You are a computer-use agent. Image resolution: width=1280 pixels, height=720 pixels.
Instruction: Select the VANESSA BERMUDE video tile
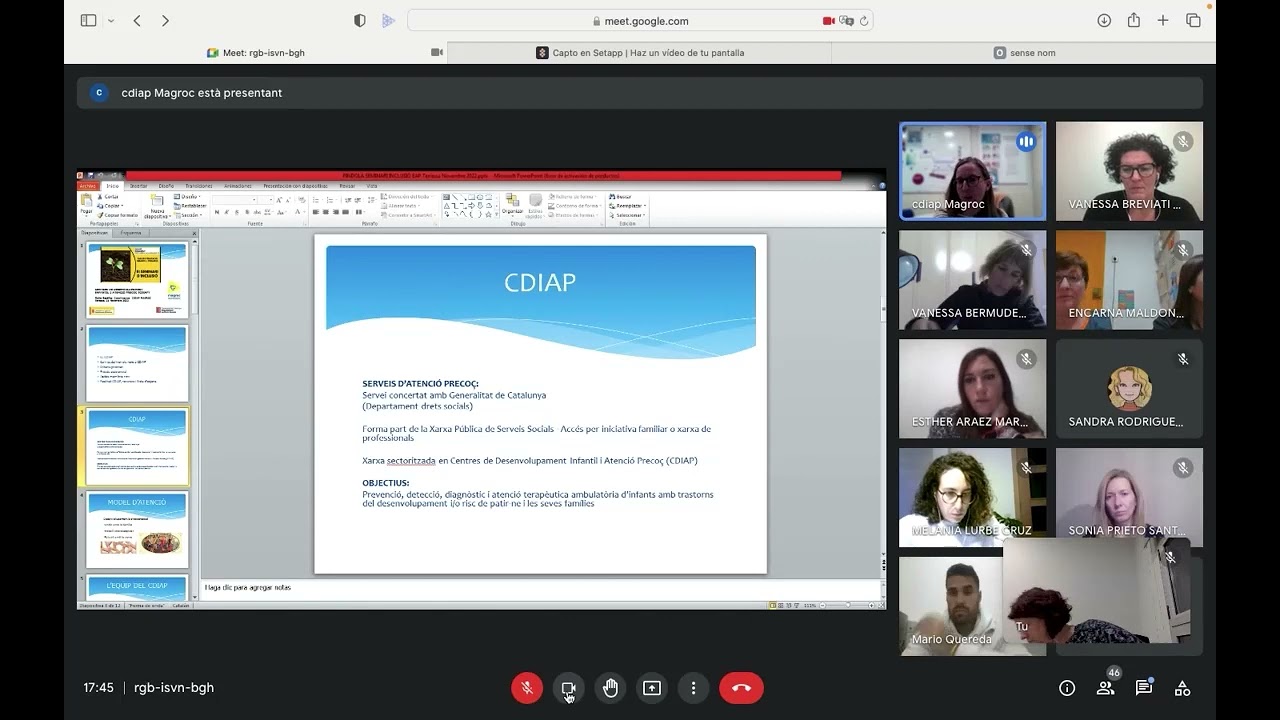[972, 280]
